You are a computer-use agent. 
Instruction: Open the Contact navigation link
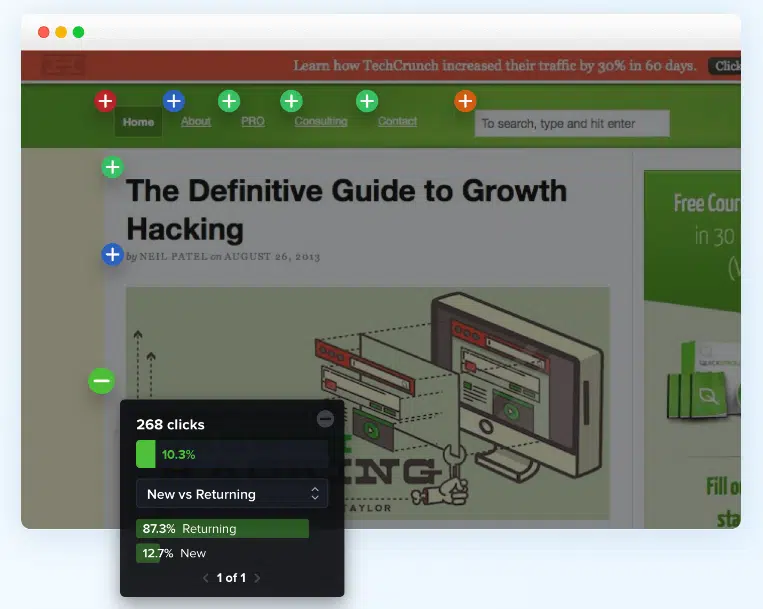pyautogui.click(x=397, y=122)
